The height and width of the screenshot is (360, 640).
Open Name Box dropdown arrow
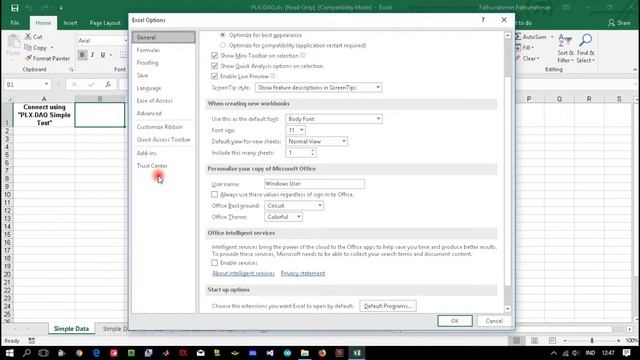[x=46, y=84]
